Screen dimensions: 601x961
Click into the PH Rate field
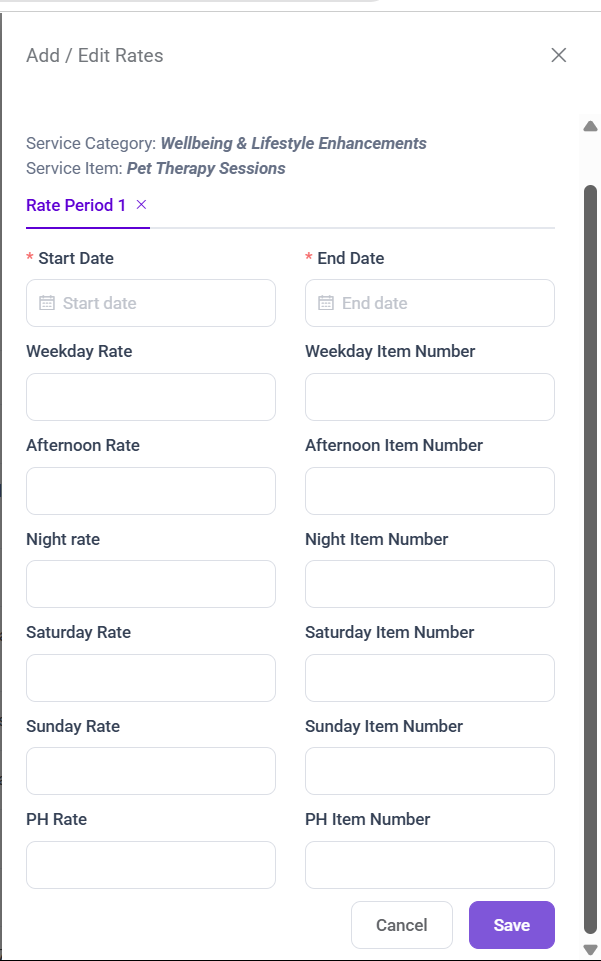[151, 865]
